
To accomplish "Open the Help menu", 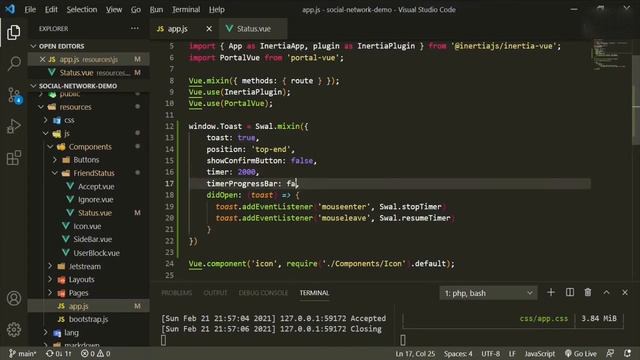I will point(217,9).
